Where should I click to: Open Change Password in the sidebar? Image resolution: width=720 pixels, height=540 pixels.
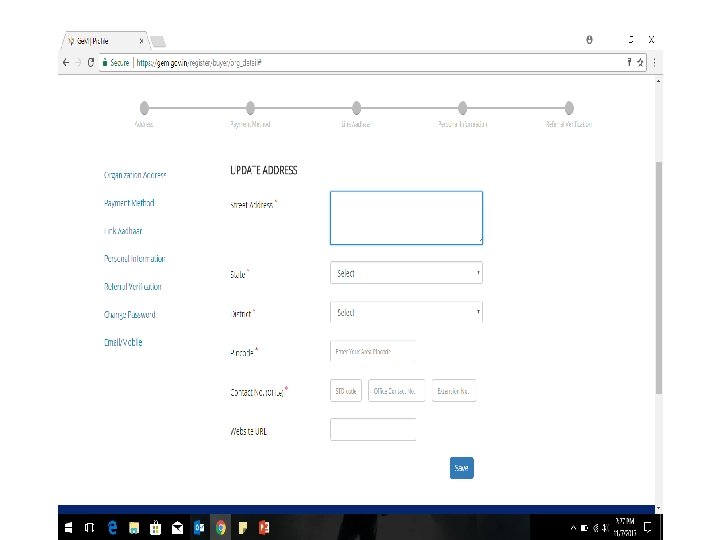(x=129, y=315)
